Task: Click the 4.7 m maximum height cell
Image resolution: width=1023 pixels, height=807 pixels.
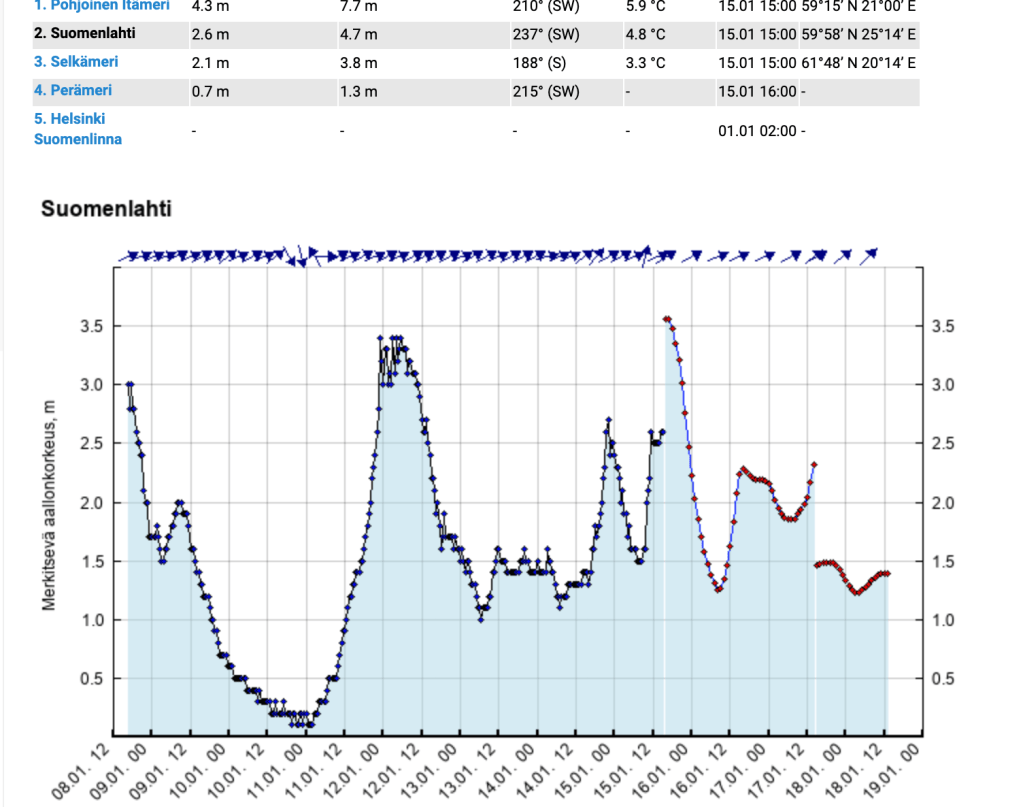Action: (x=359, y=35)
